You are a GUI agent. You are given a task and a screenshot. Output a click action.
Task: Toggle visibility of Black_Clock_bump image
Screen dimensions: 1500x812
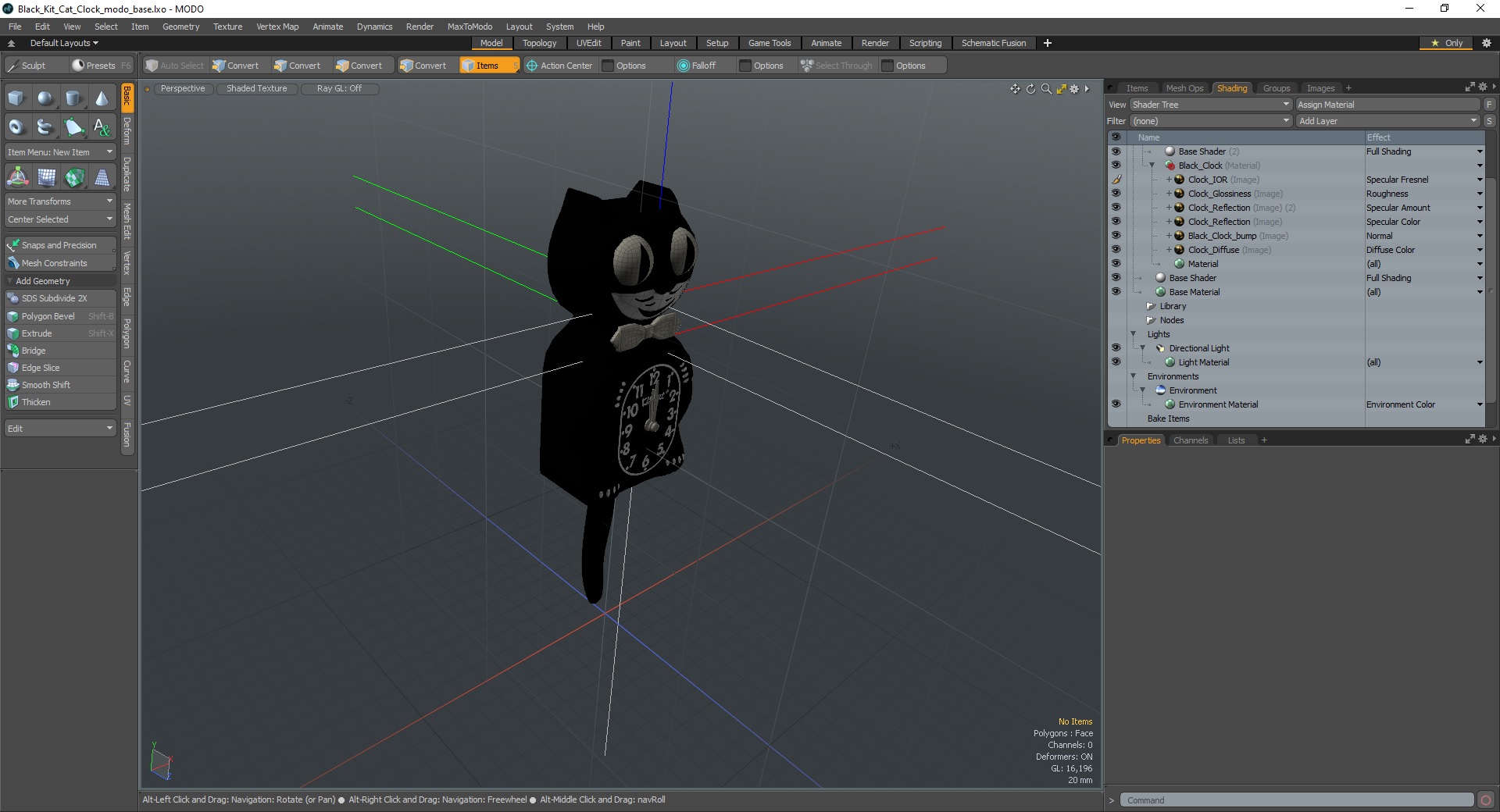(1116, 236)
